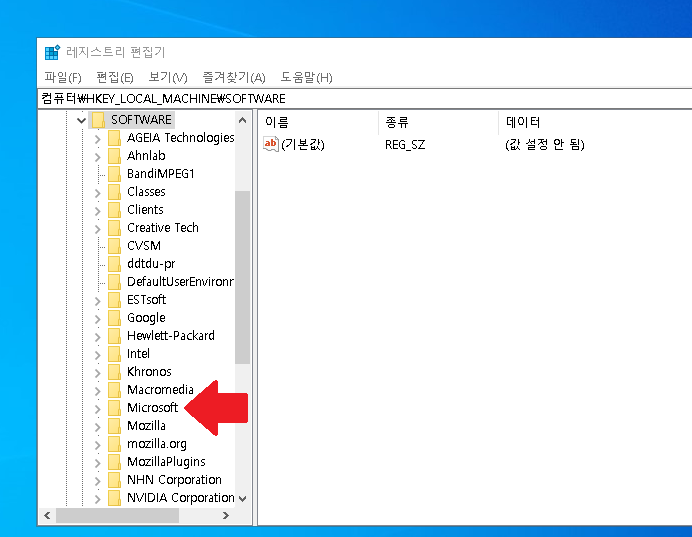
Task: Click the Registry Editor app icon in title bar
Action: point(52,53)
